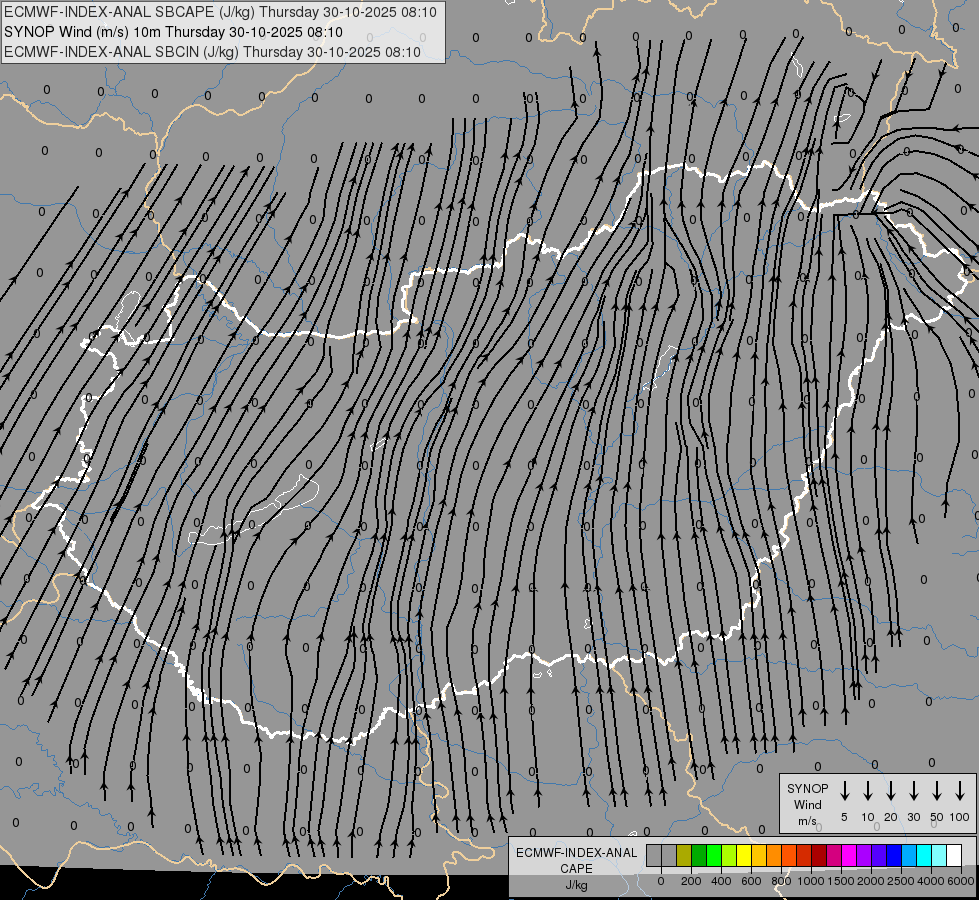Click the 6000 tick label on CAPE scale
This screenshot has height=900, width=979.
click(961, 881)
